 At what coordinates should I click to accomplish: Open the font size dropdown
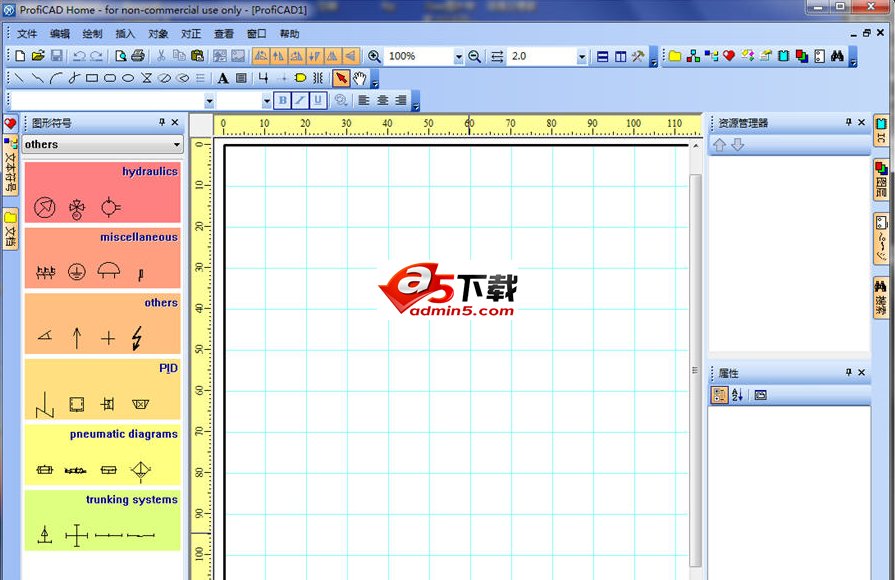click(267, 101)
